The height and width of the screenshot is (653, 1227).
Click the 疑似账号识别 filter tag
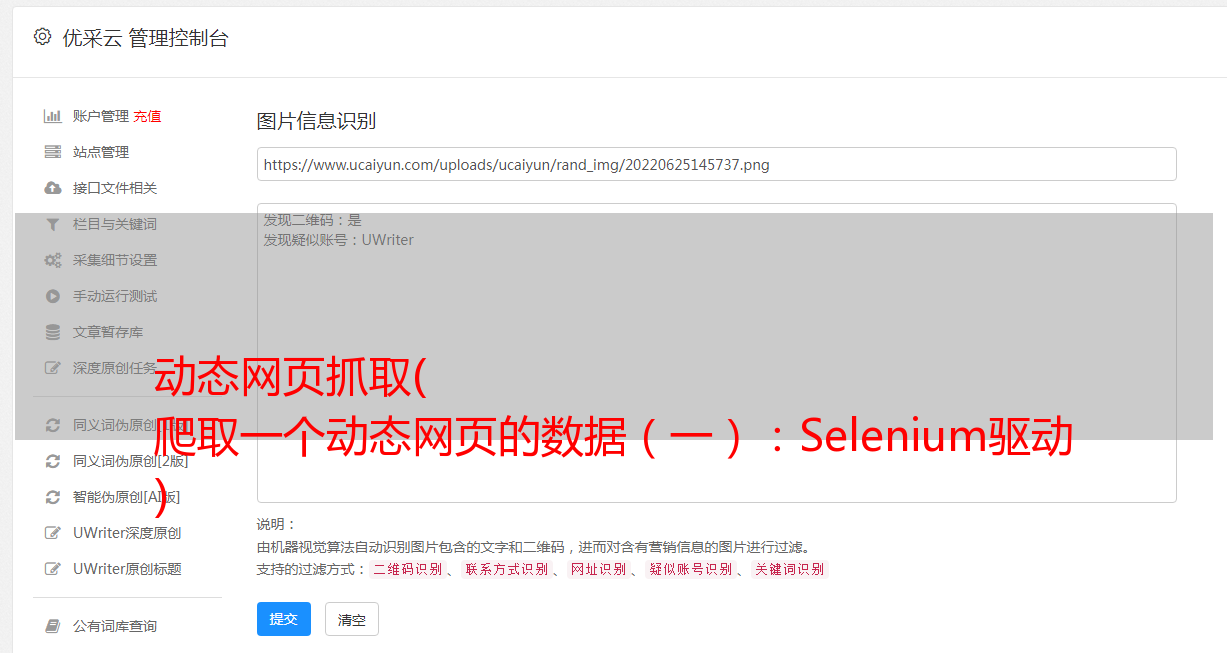pyautogui.click(x=690, y=569)
